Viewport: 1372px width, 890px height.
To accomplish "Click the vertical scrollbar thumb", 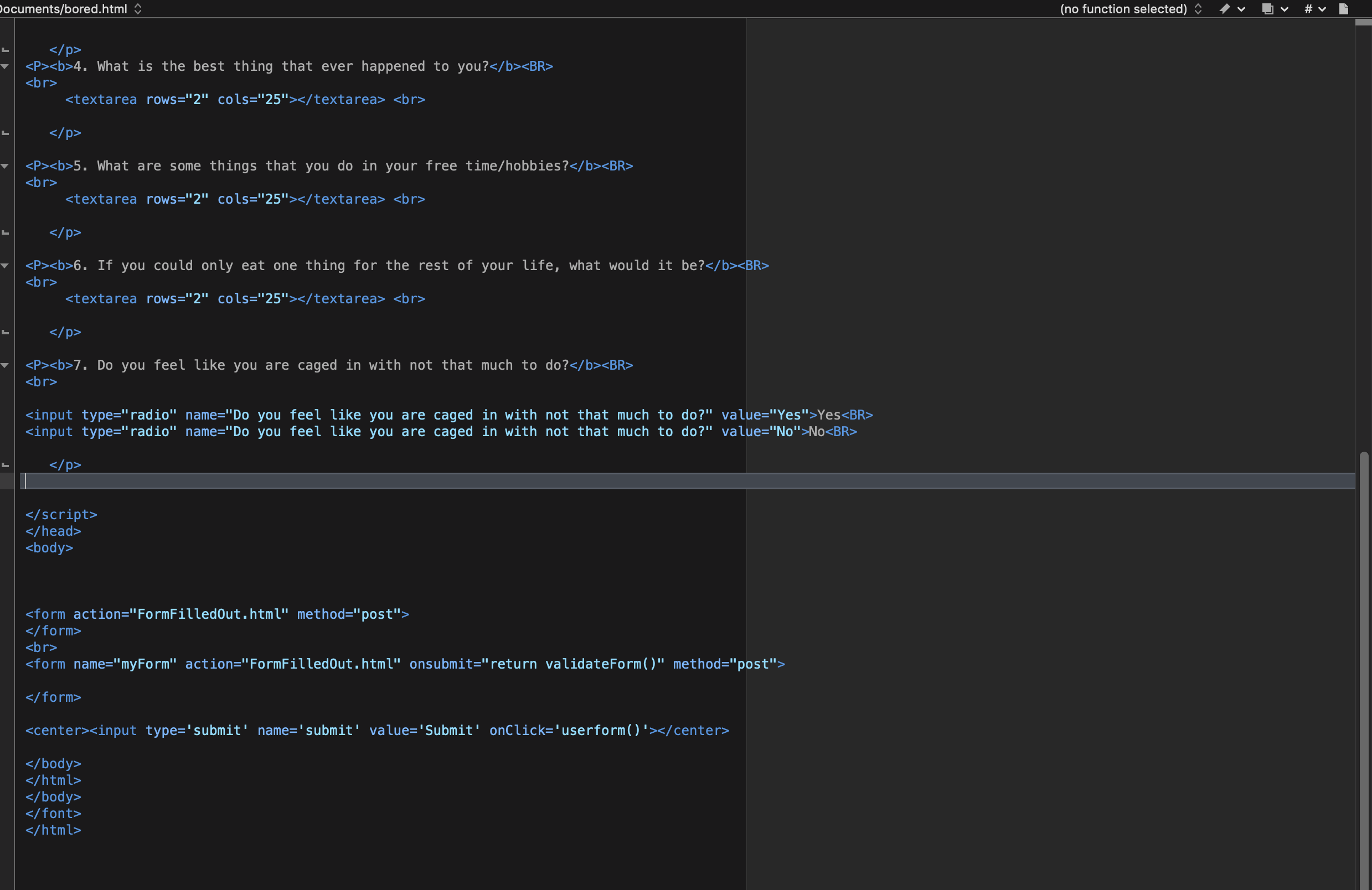I will 1363,663.
